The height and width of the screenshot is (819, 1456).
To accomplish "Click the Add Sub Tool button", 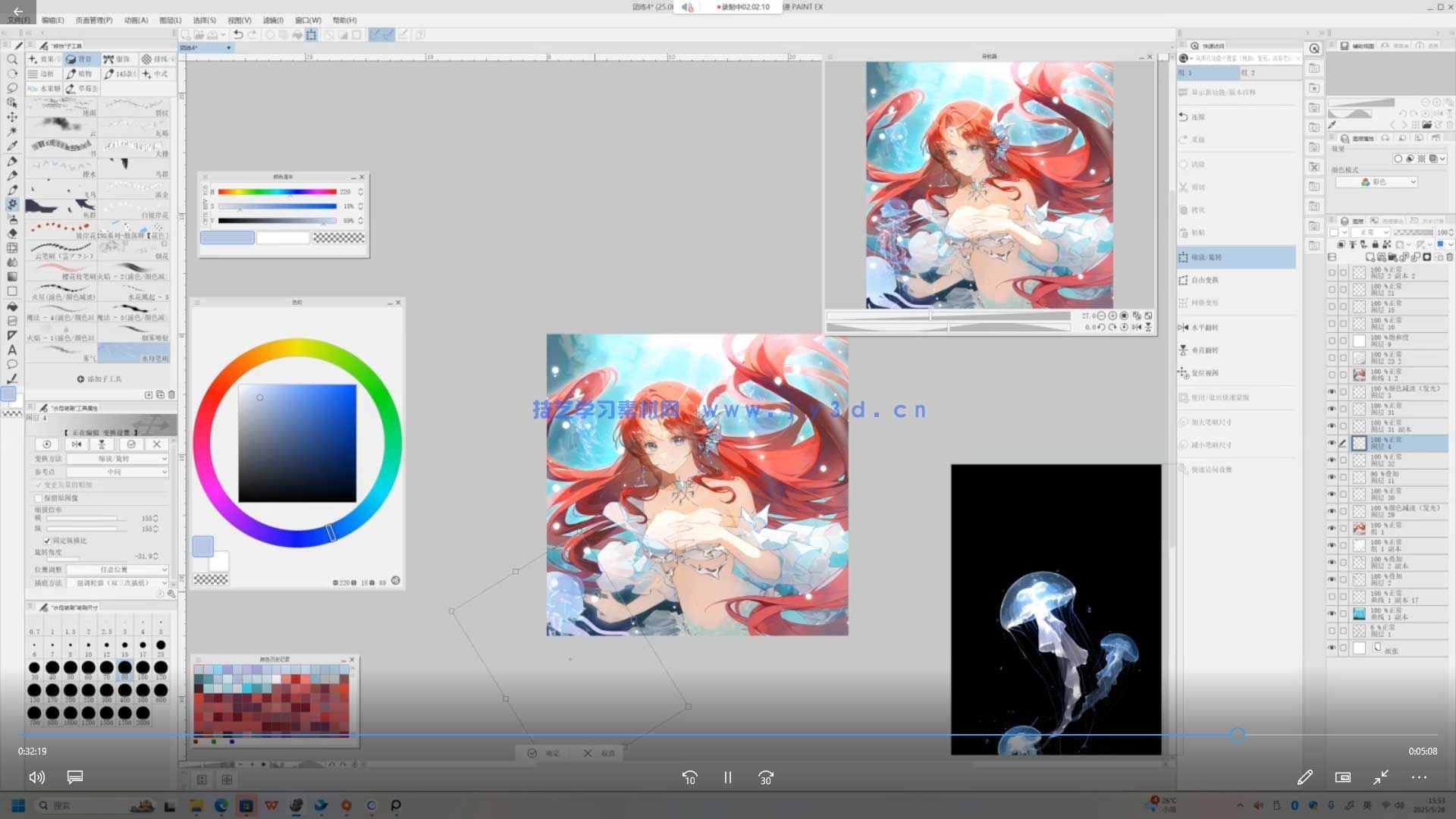I will pos(99,379).
